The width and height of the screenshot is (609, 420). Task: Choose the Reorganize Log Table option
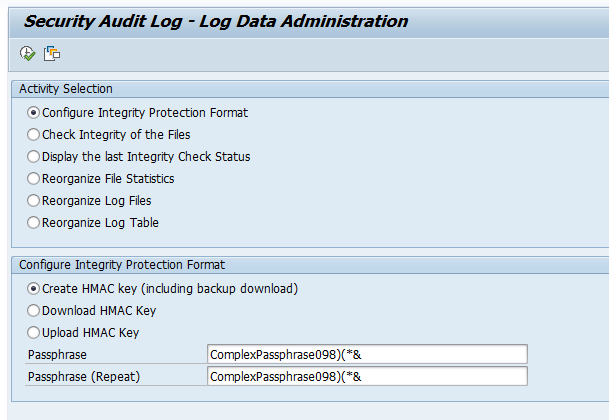click(x=34, y=223)
